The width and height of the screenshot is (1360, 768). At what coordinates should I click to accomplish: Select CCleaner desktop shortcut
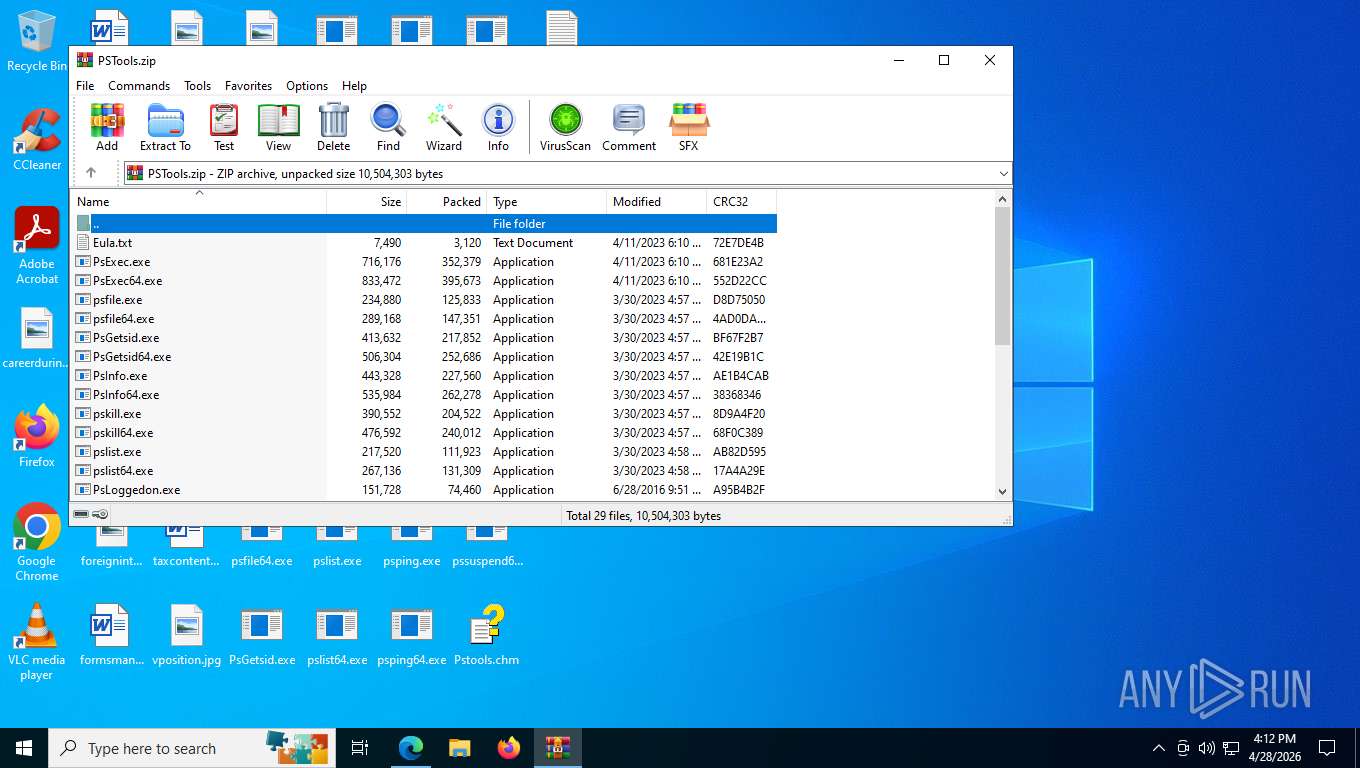pos(37,140)
